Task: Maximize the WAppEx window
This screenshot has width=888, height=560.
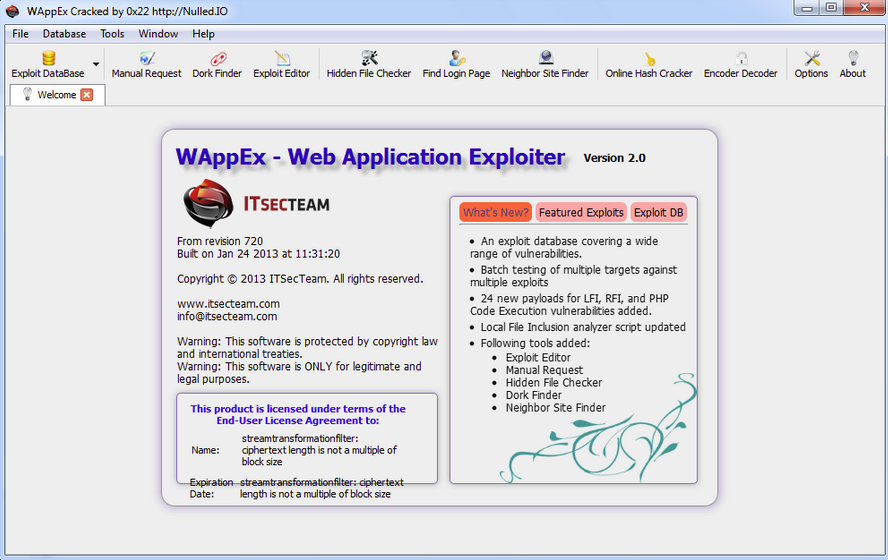Action: (x=831, y=8)
